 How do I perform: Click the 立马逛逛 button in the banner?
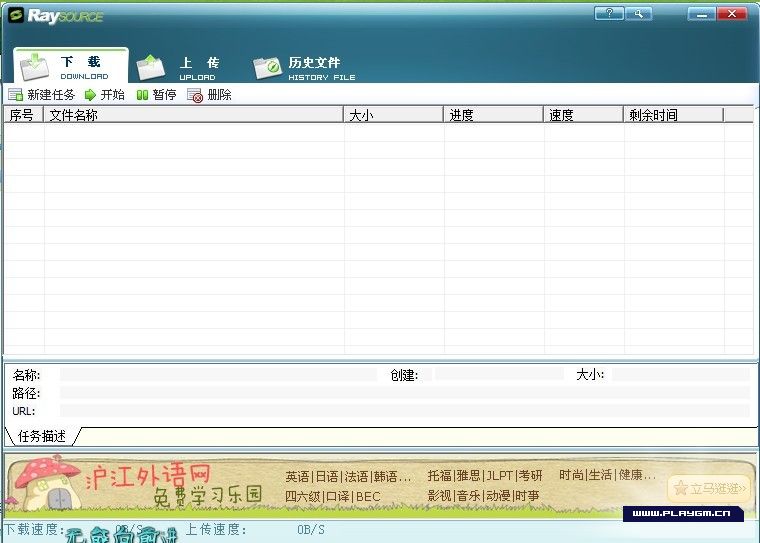tap(709, 488)
